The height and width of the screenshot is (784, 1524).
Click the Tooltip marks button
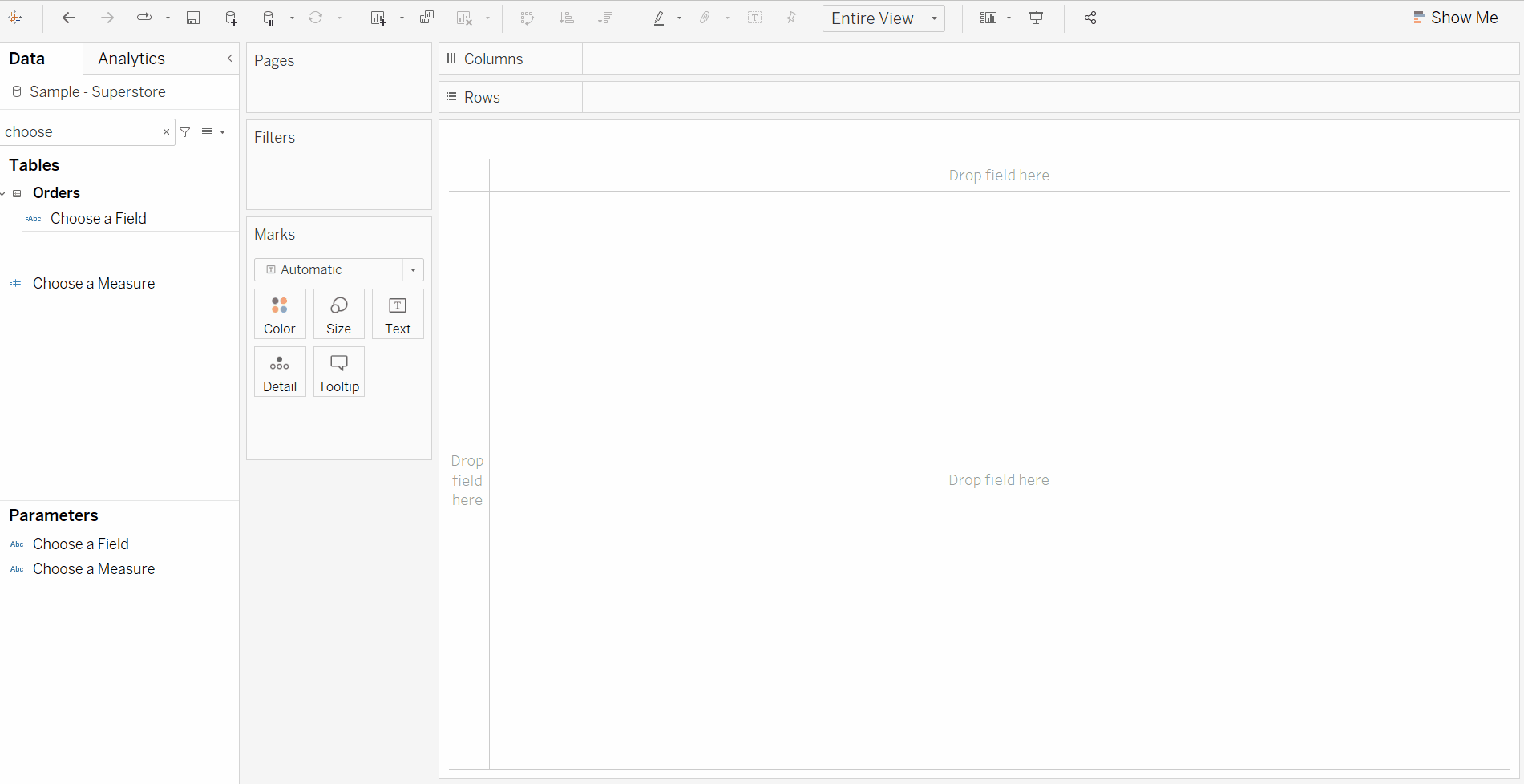[x=338, y=372]
